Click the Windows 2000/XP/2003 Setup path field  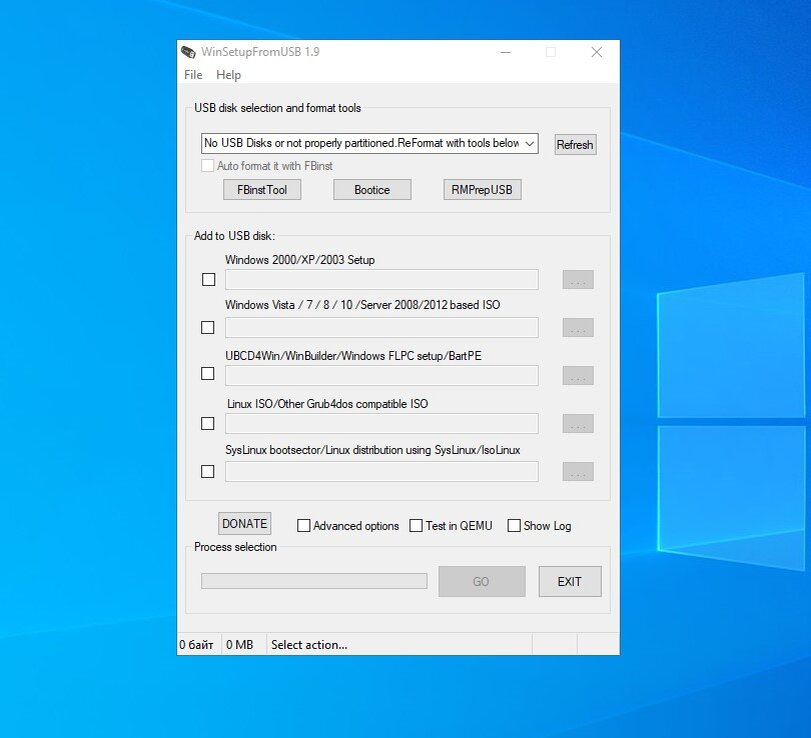(x=382, y=280)
